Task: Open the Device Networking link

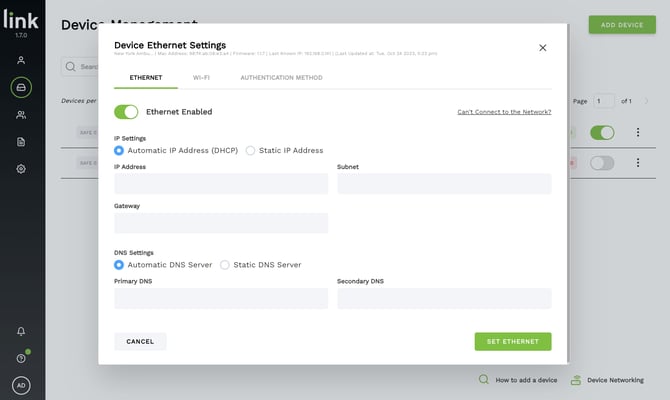Action: 615,380
